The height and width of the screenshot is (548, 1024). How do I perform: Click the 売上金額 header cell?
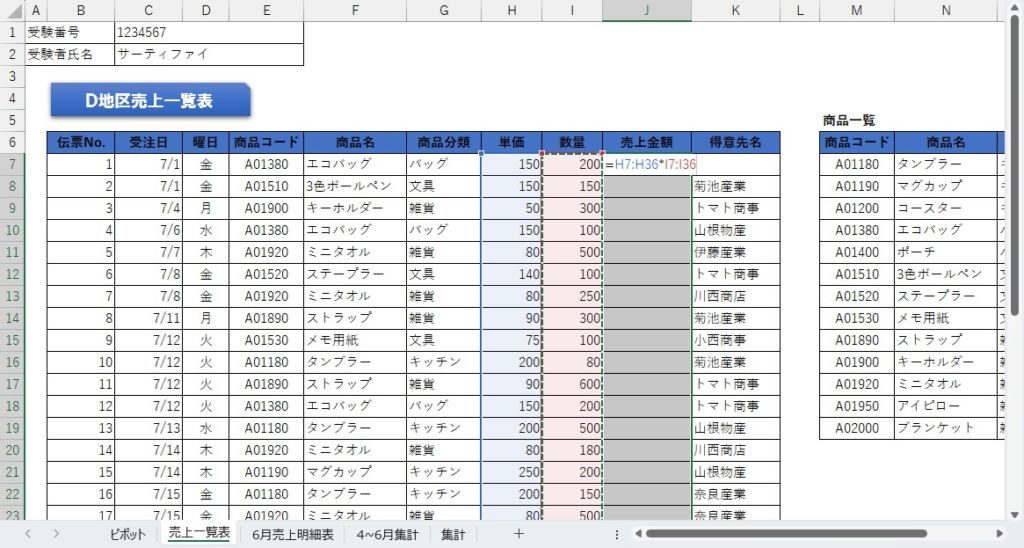coord(646,142)
